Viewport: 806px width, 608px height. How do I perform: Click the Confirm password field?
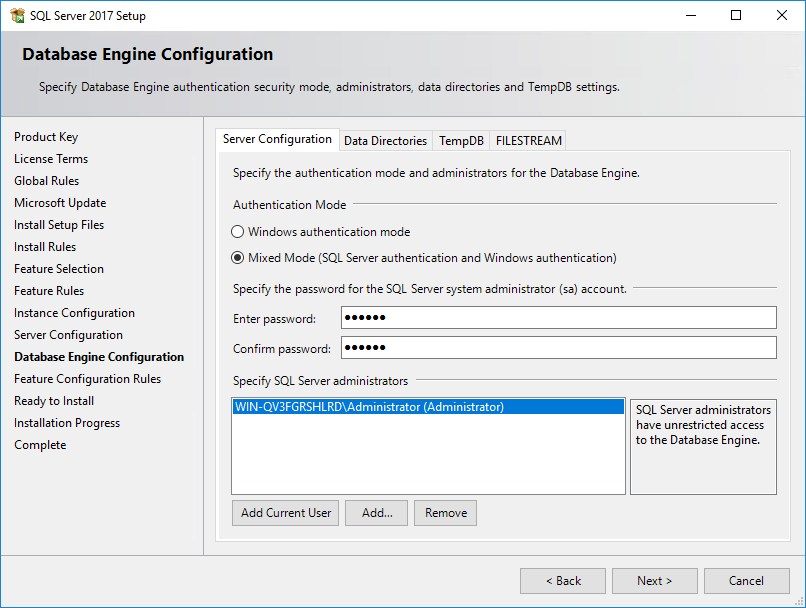click(559, 348)
